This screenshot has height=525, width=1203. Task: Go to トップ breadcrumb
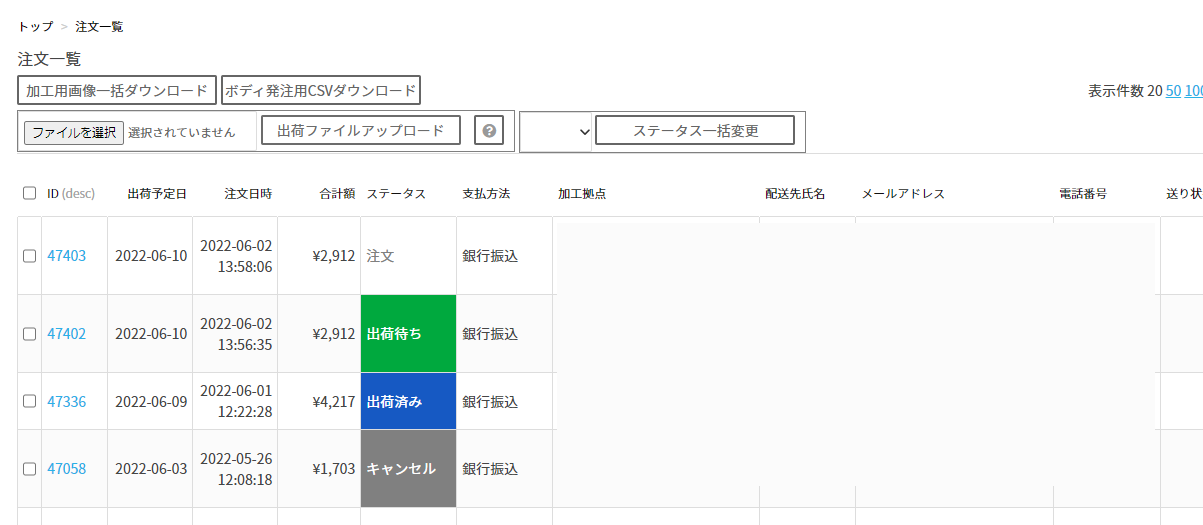(36, 26)
